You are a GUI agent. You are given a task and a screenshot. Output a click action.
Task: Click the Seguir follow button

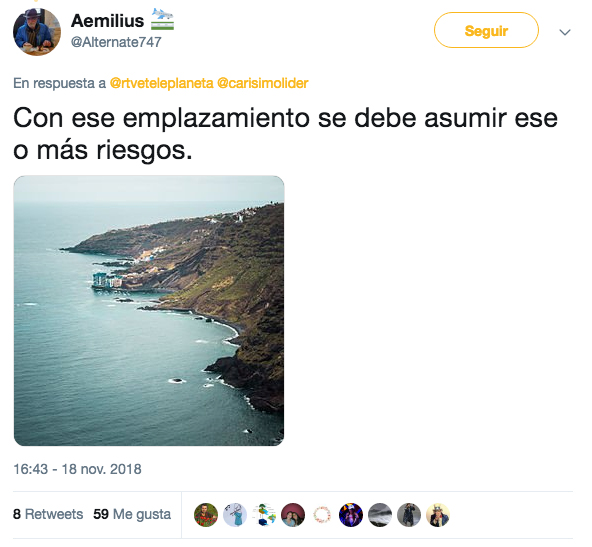486,30
